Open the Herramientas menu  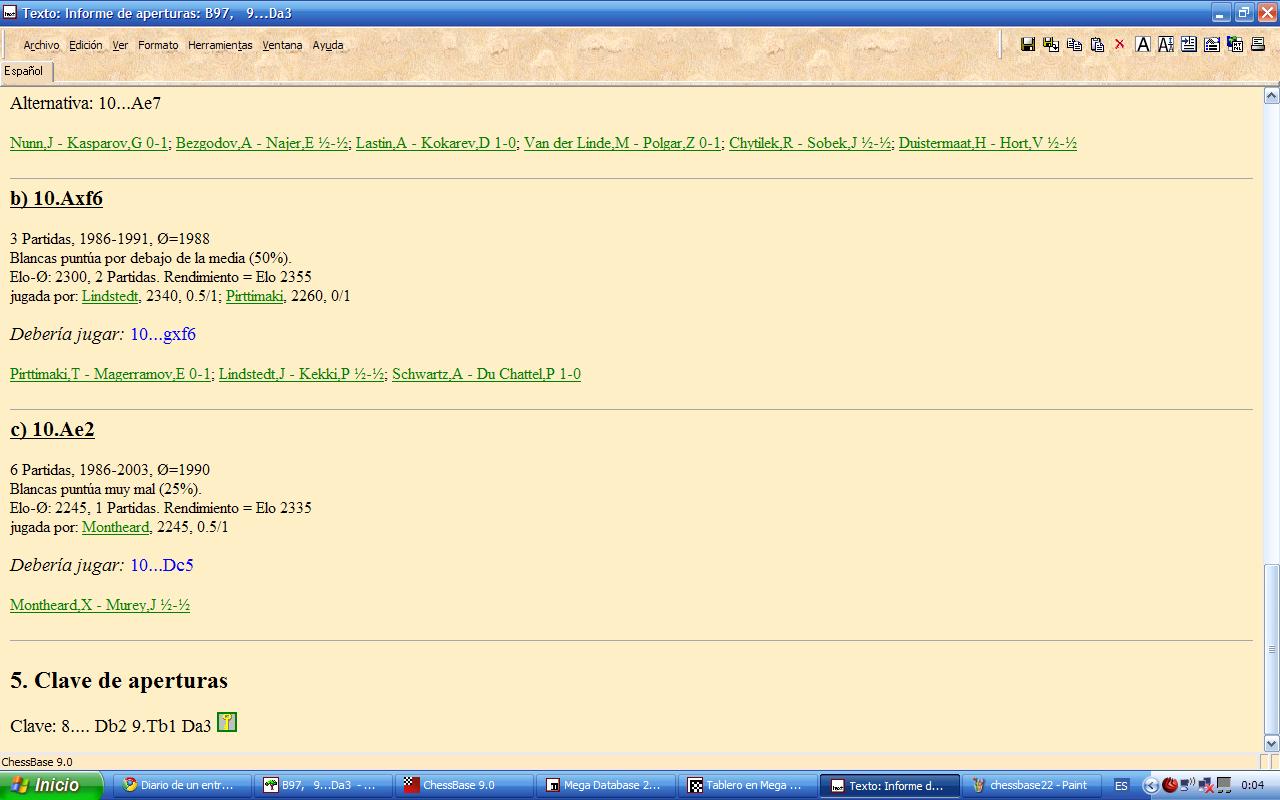tap(220, 45)
